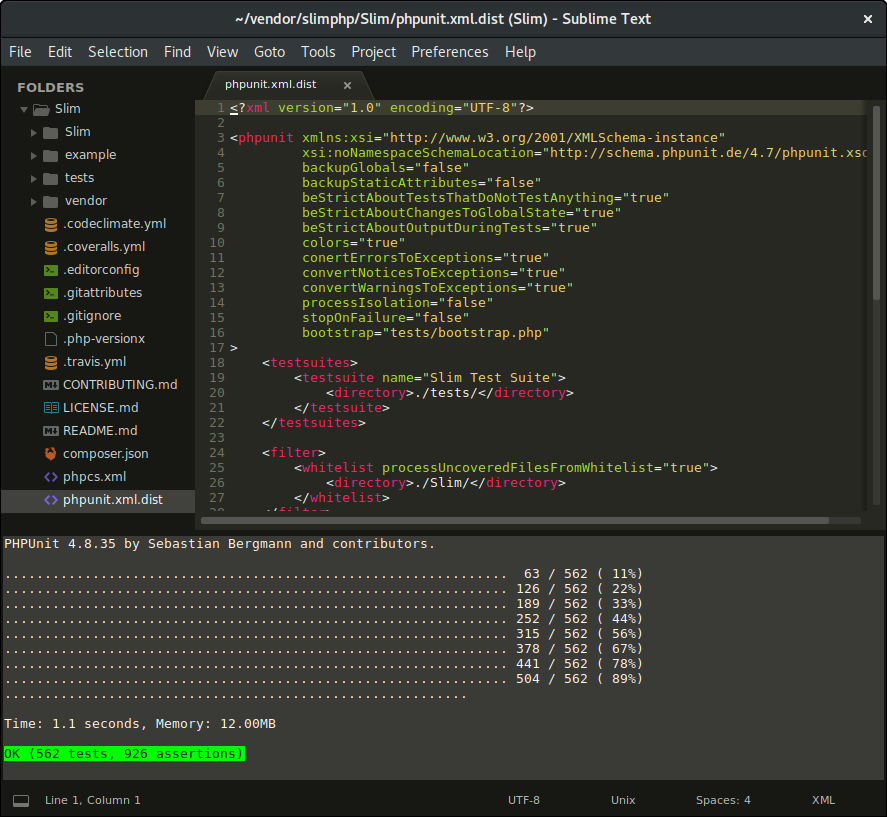Open the Find menu
This screenshot has height=817, width=887.
[x=178, y=52]
